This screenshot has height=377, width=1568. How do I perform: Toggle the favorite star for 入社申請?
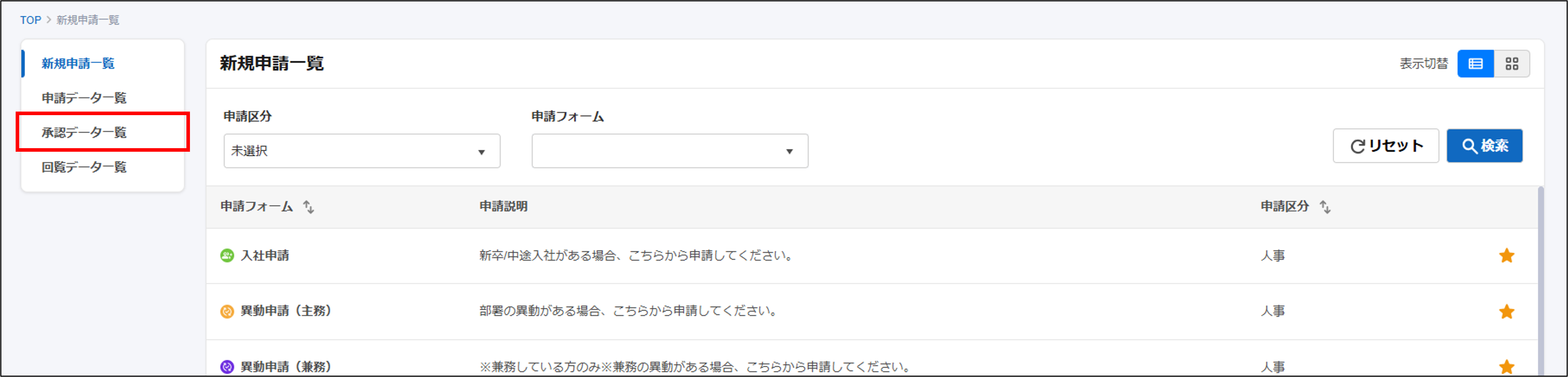1507,255
